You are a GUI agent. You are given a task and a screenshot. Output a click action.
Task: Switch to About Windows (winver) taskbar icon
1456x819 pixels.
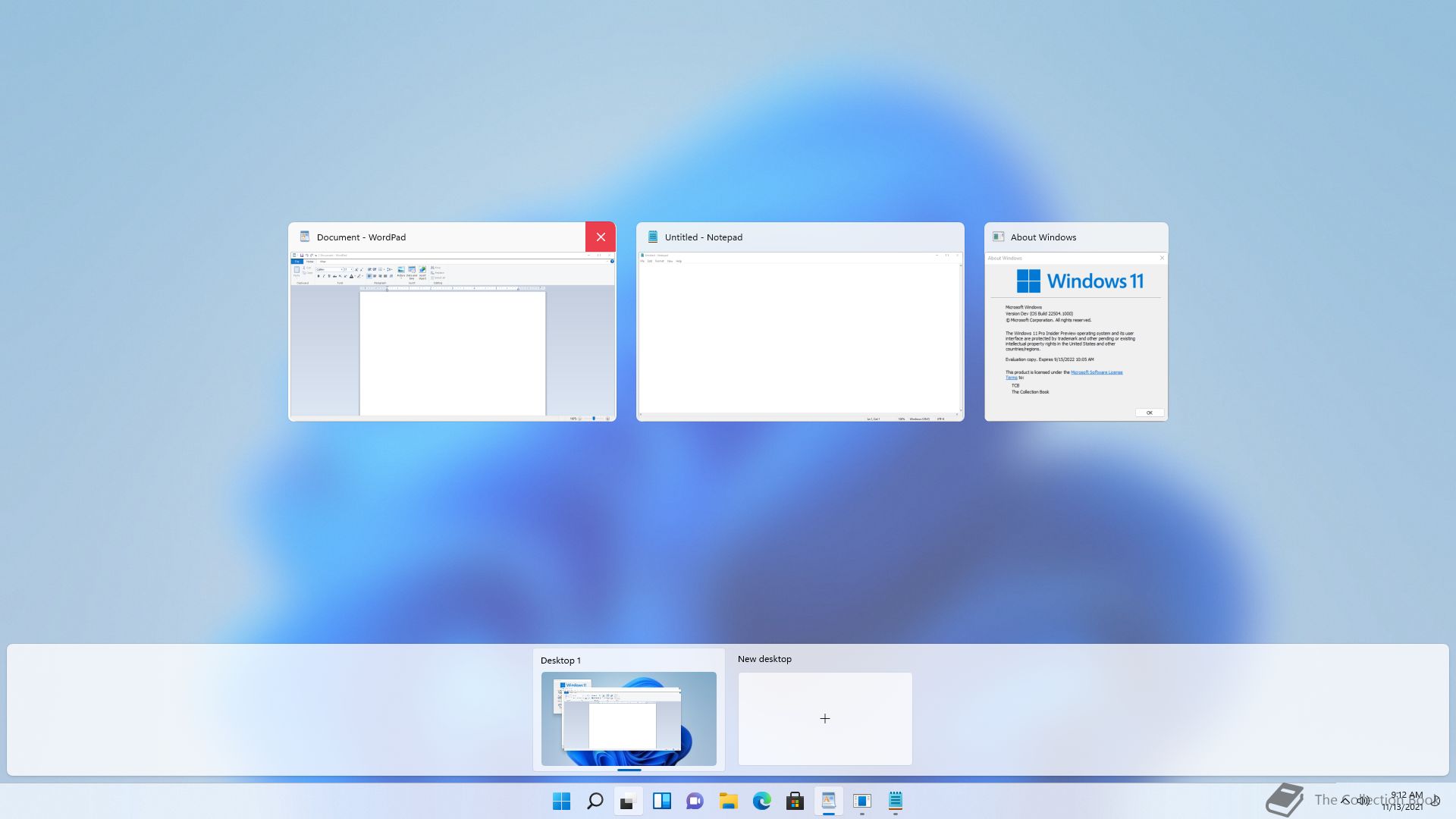point(861,801)
